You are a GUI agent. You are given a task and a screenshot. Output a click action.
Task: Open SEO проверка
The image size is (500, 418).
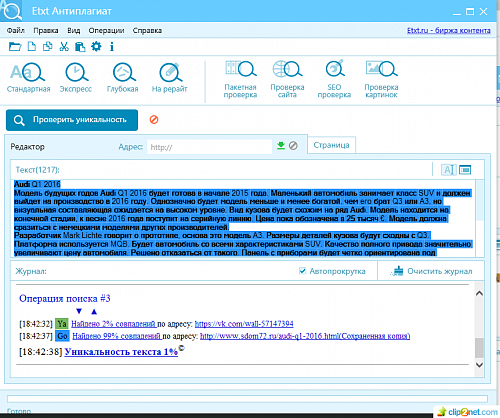click(x=334, y=79)
